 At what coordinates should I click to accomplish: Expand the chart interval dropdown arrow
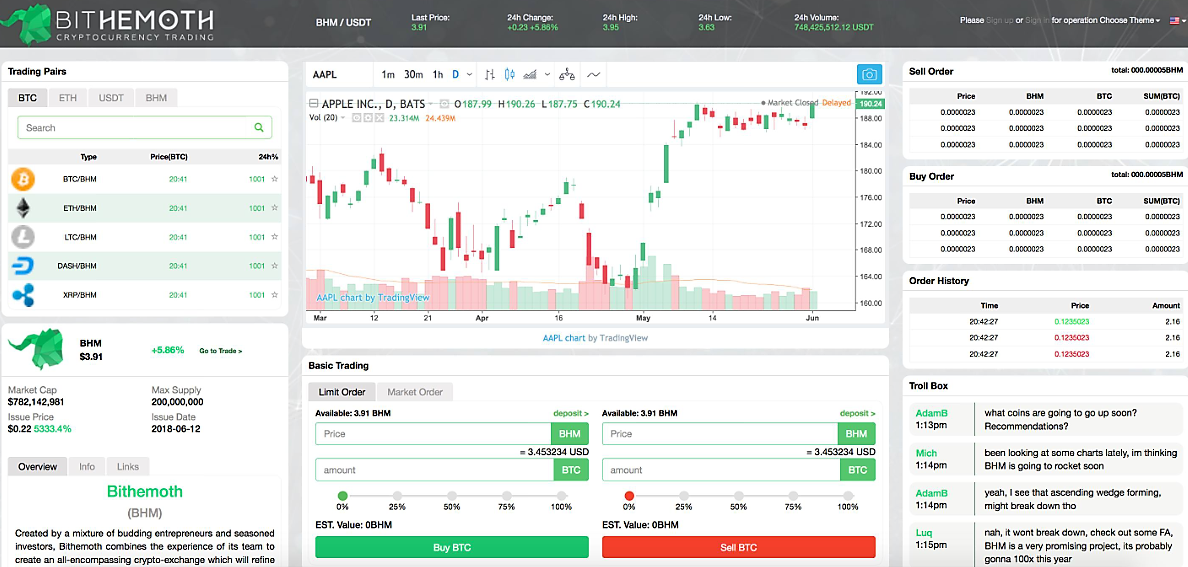click(470, 74)
